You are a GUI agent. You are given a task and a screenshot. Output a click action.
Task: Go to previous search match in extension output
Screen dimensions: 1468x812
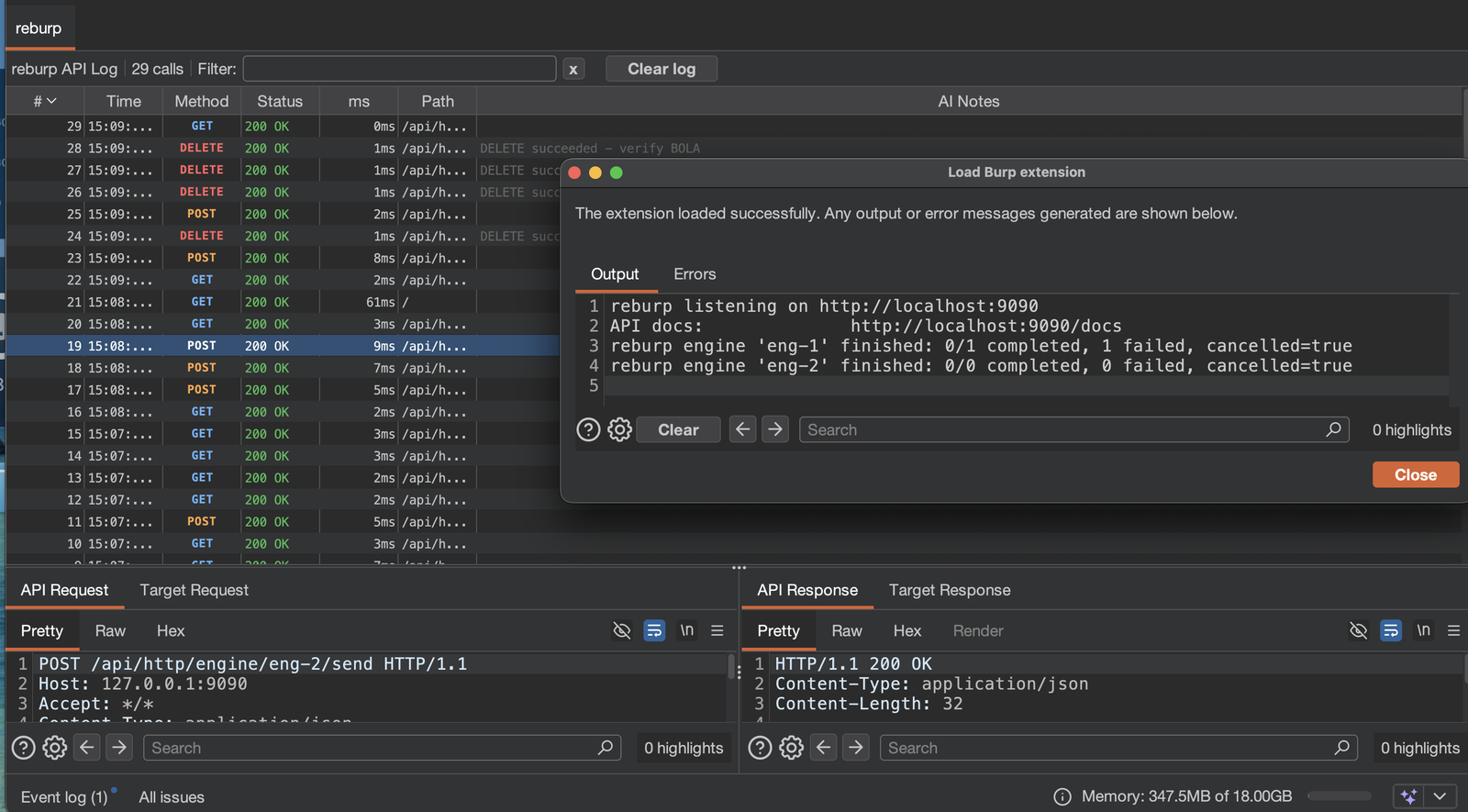coord(743,429)
